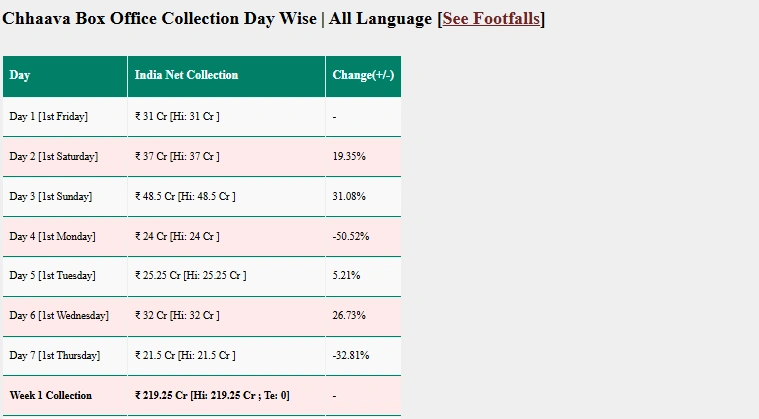
Task: Open the See Footfalls link
Action: click(x=491, y=18)
